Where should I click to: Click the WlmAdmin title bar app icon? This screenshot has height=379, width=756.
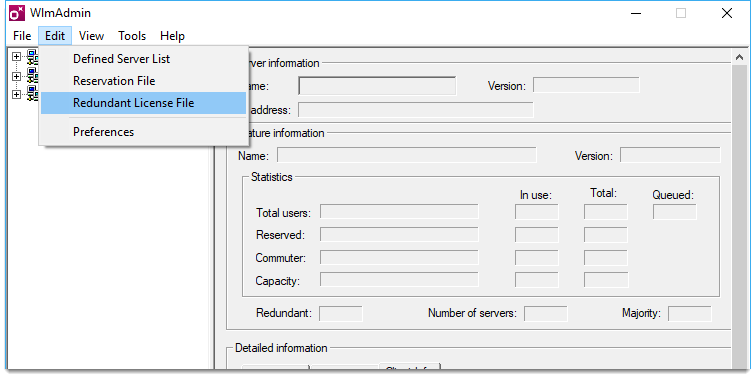click(x=17, y=13)
